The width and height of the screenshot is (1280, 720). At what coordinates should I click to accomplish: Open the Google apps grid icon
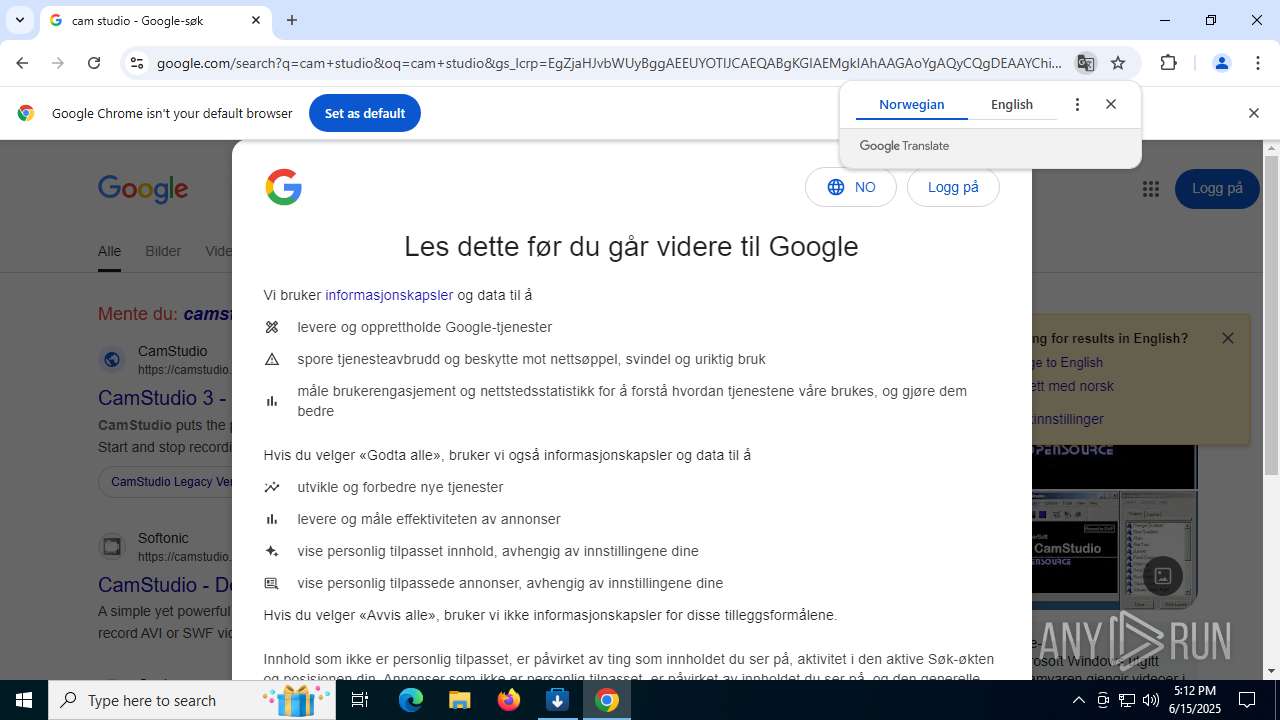click(1151, 188)
